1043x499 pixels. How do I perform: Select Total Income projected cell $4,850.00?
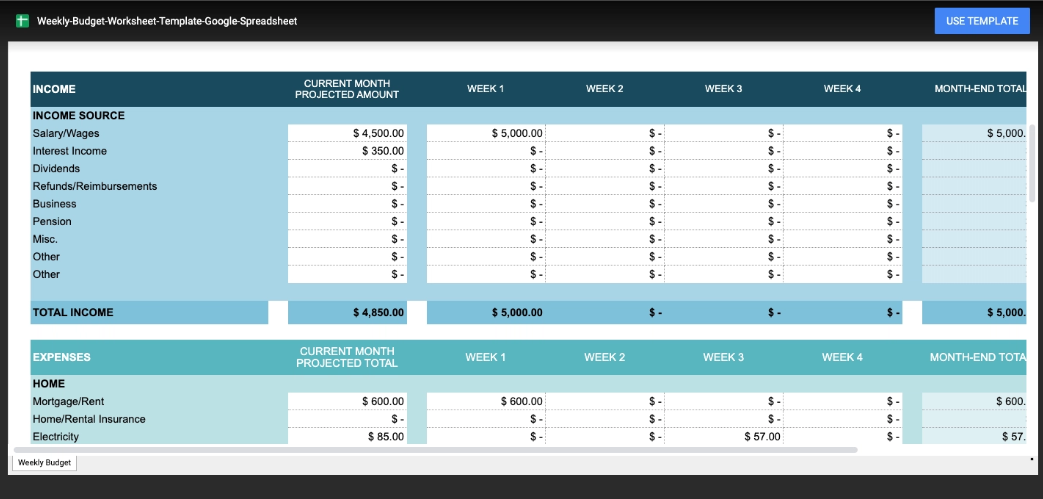tap(347, 312)
